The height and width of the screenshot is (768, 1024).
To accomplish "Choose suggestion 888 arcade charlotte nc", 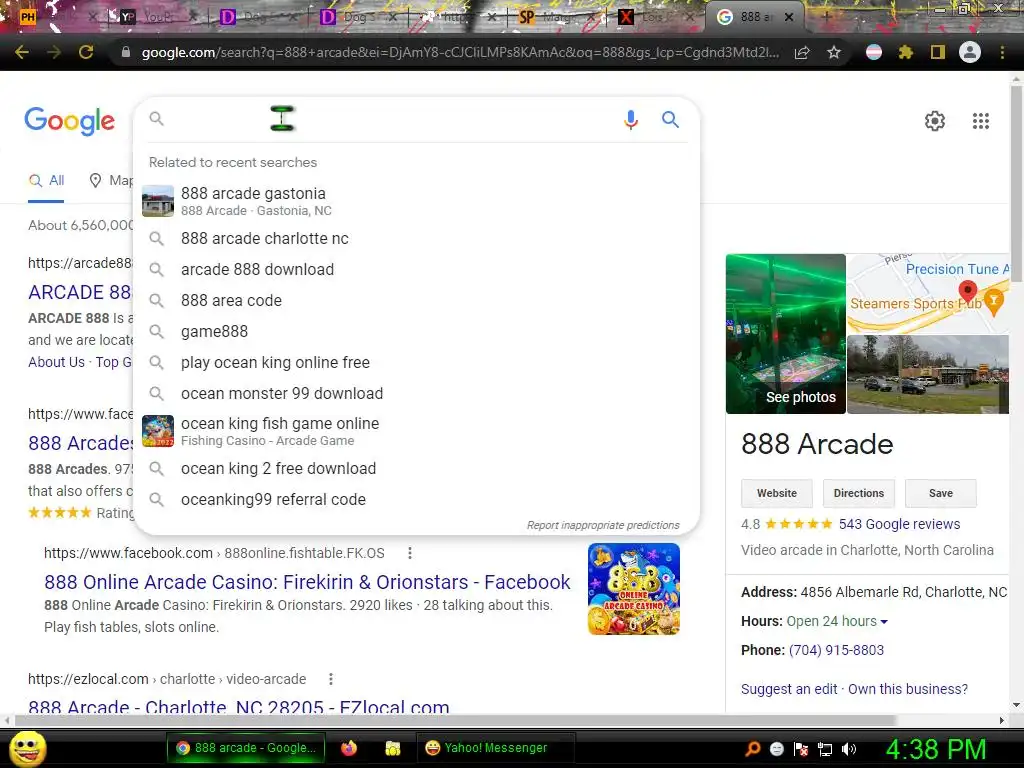I will (x=416, y=238).
